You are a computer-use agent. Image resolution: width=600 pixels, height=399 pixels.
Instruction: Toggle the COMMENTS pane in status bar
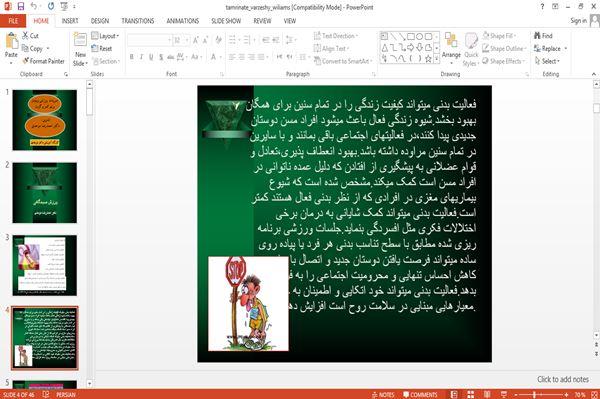point(420,395)
